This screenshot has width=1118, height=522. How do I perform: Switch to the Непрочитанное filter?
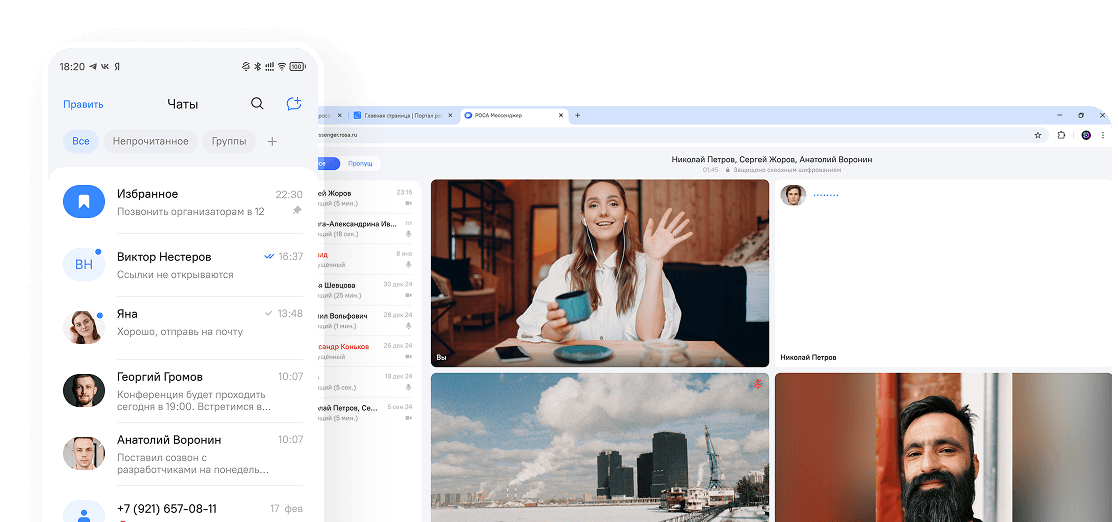click(150, 142)
